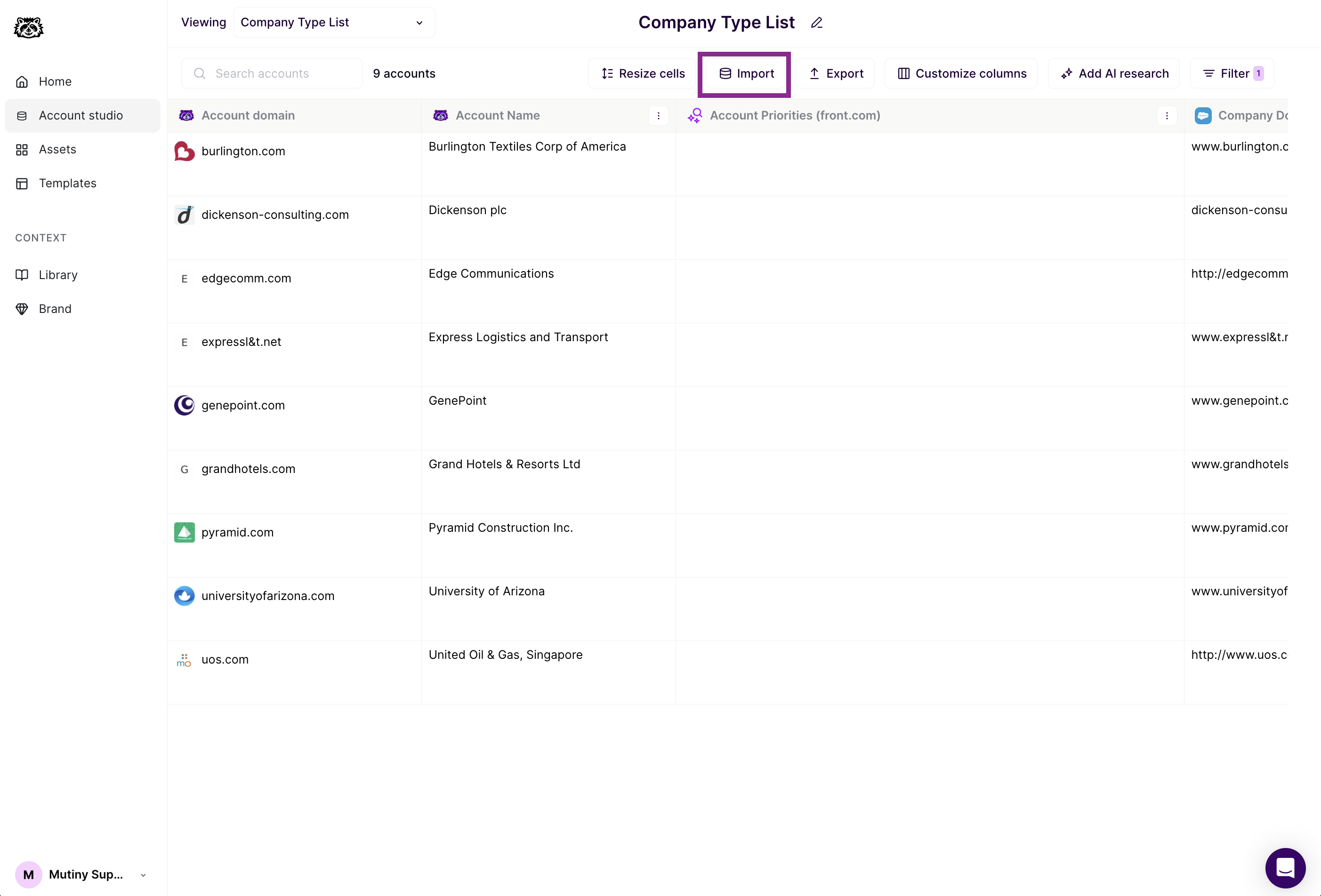This screenshot has width=1321, height=896.
Task: Click Add AI research
Action: pyautogui.click(x=1113, y=73)
